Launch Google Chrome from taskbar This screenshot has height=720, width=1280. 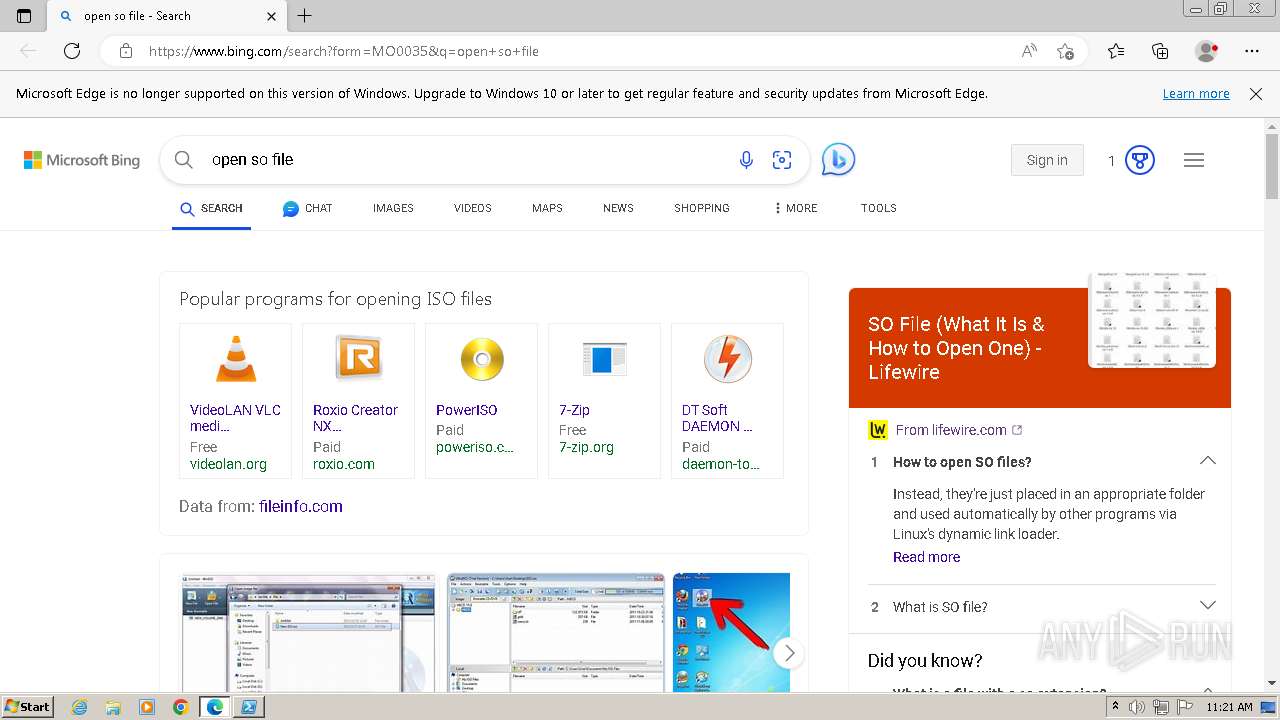181,707
